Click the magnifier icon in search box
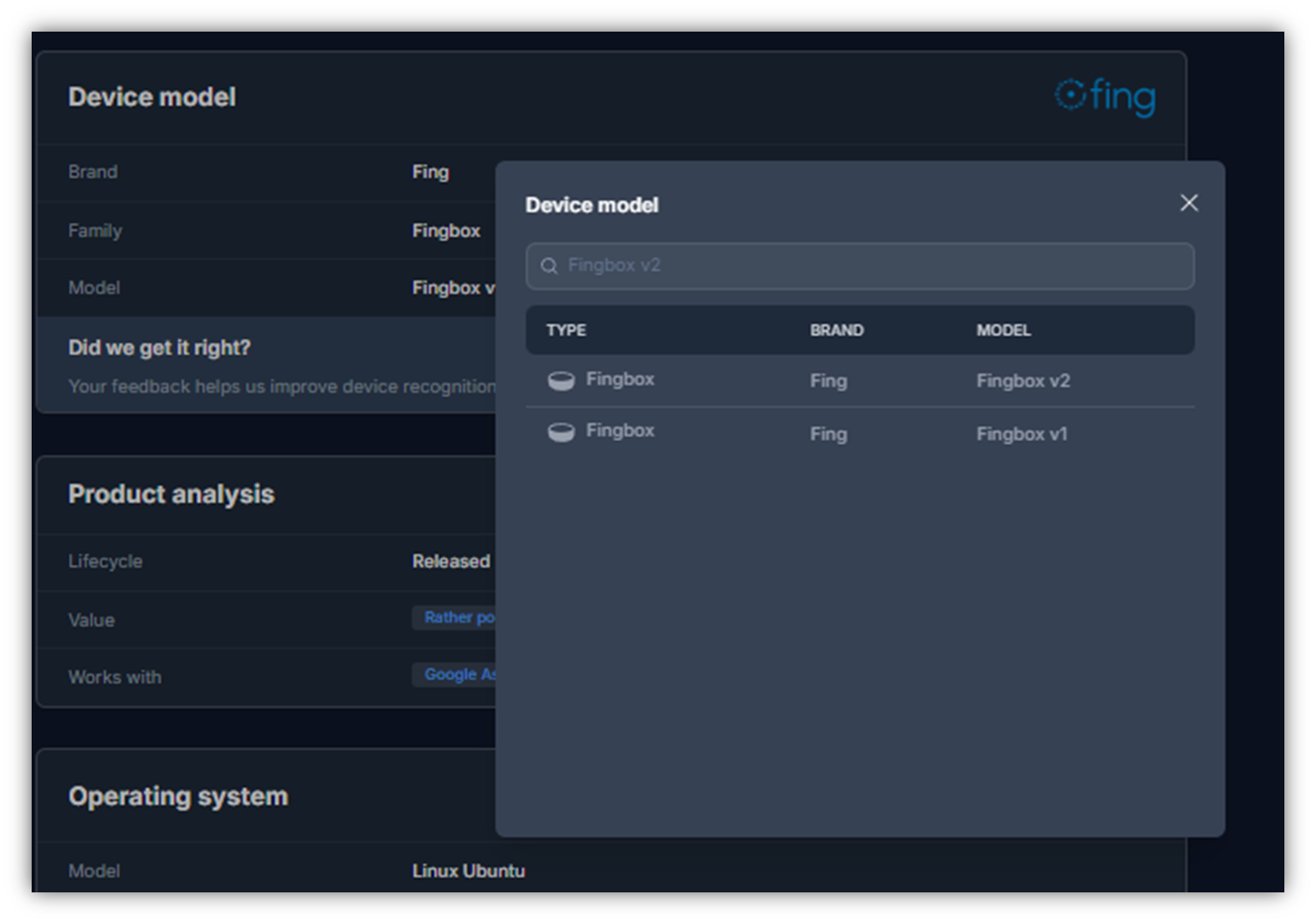 549,266
